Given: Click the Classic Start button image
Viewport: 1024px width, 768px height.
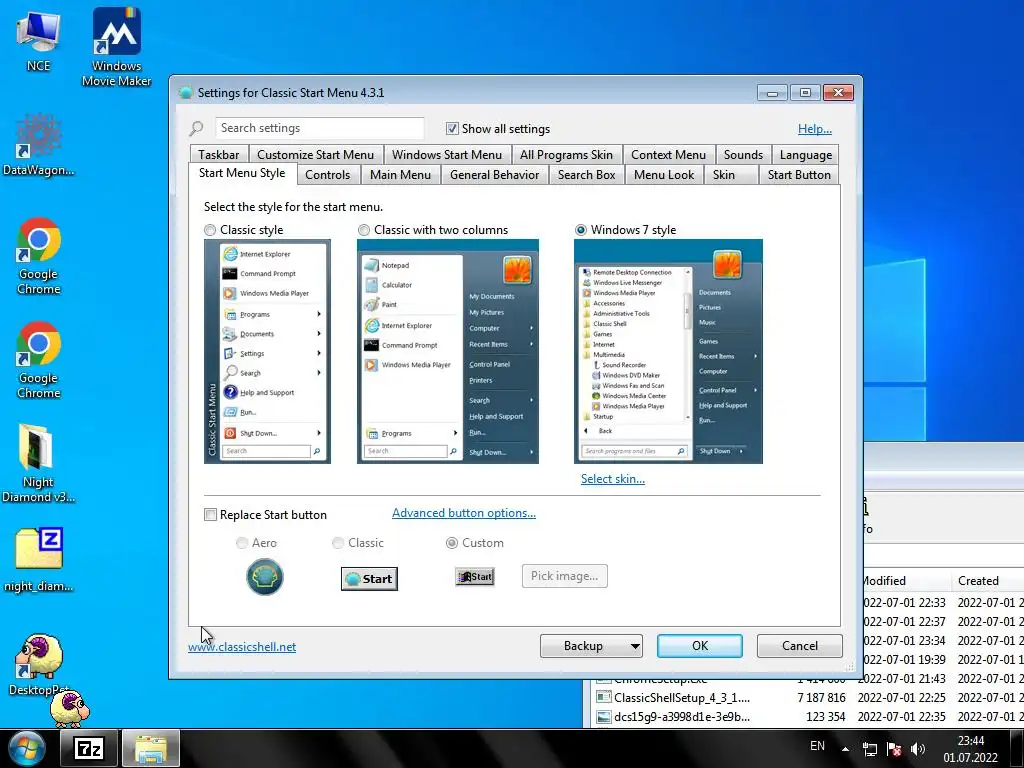Looking at the screenshot, I should [x=369, y=579].
